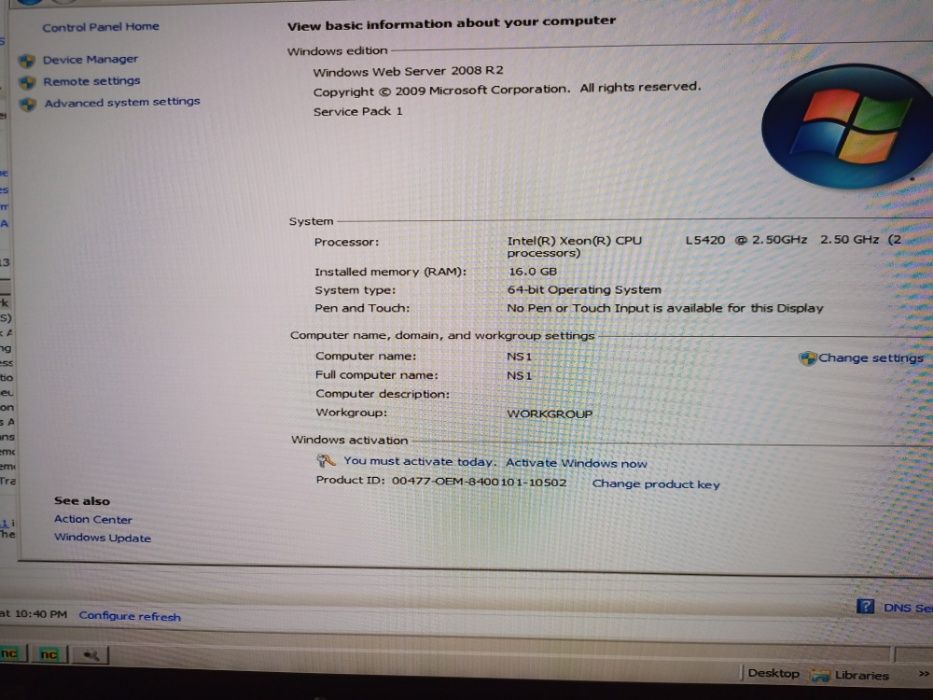Viewport: 933px width, 700px height.
Task: Click the shield icon beside Advanced system settings
Action: point(28,105)
